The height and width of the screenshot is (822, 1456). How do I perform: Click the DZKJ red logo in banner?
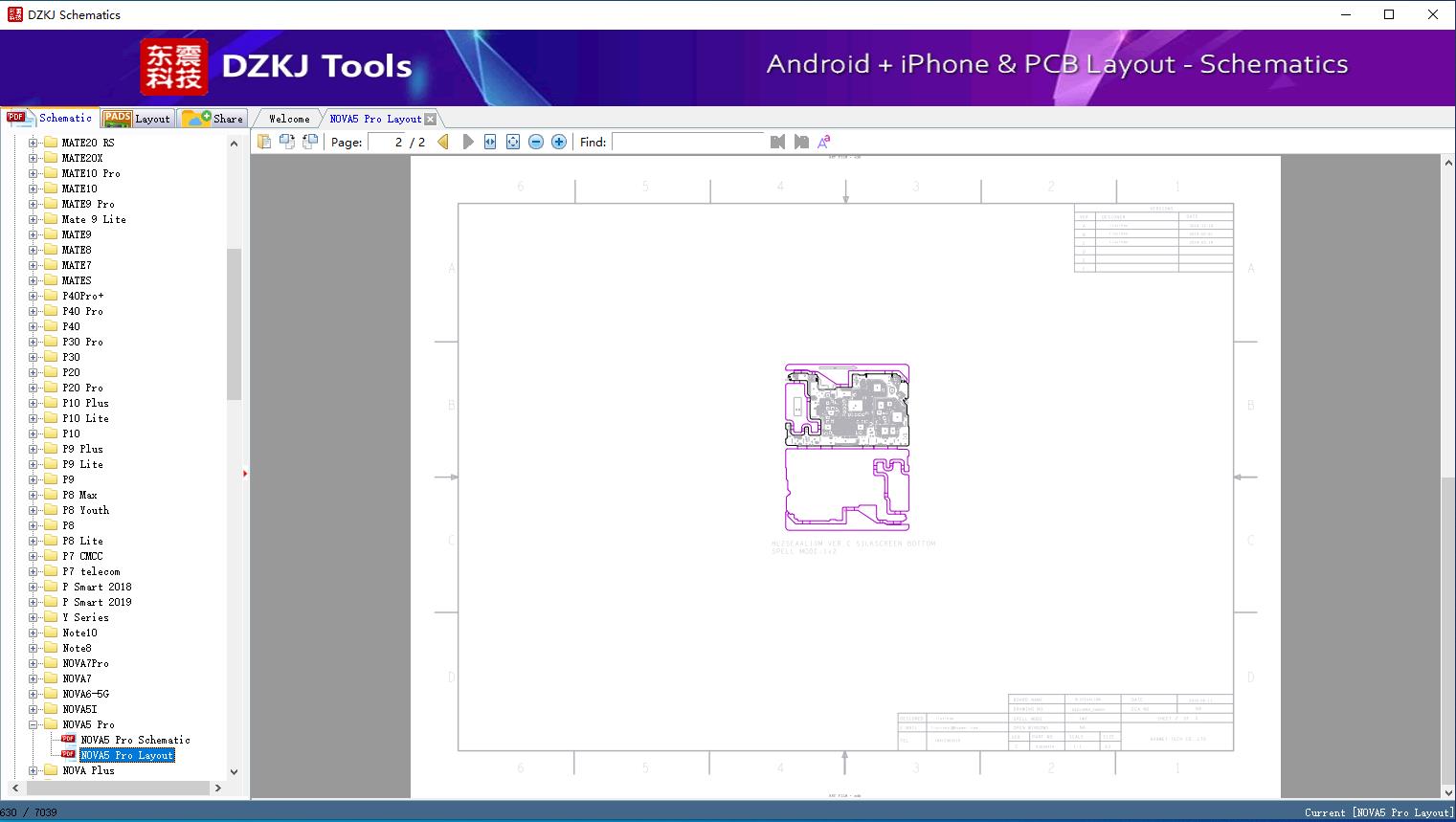pyautogui.click(x=173, y=67)
